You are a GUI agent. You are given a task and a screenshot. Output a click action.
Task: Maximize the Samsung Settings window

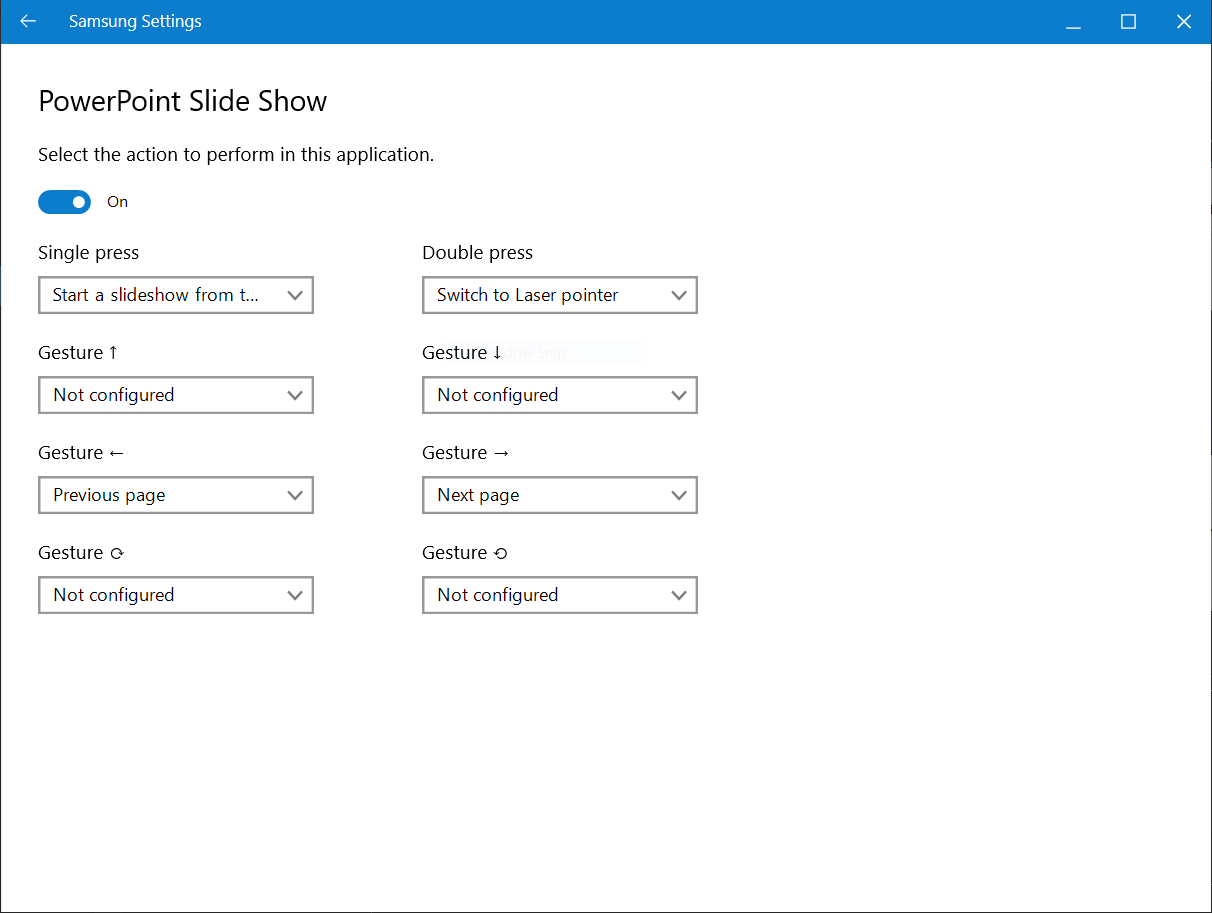pos(1129,21)
